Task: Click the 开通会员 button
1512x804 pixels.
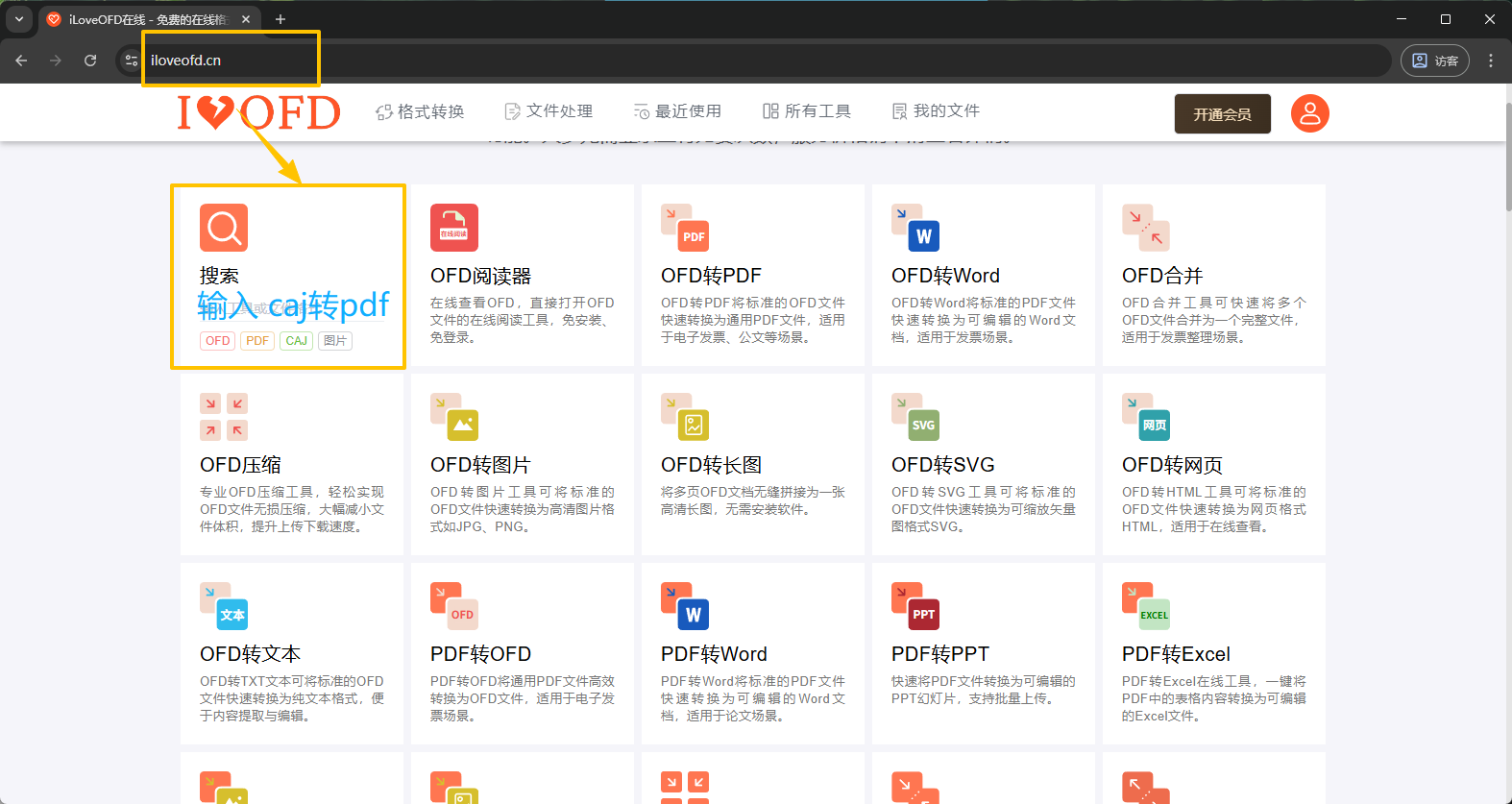Action: [1223, 114]
